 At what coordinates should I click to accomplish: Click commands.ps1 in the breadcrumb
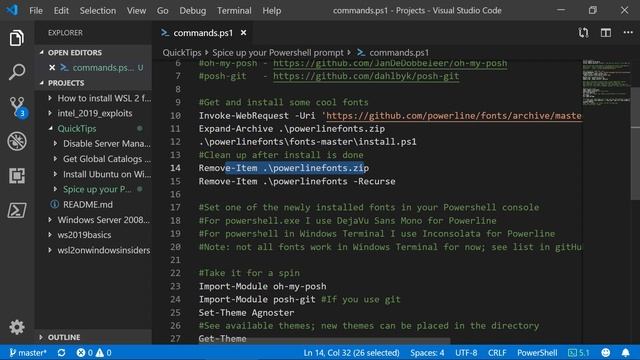[393, 53]
